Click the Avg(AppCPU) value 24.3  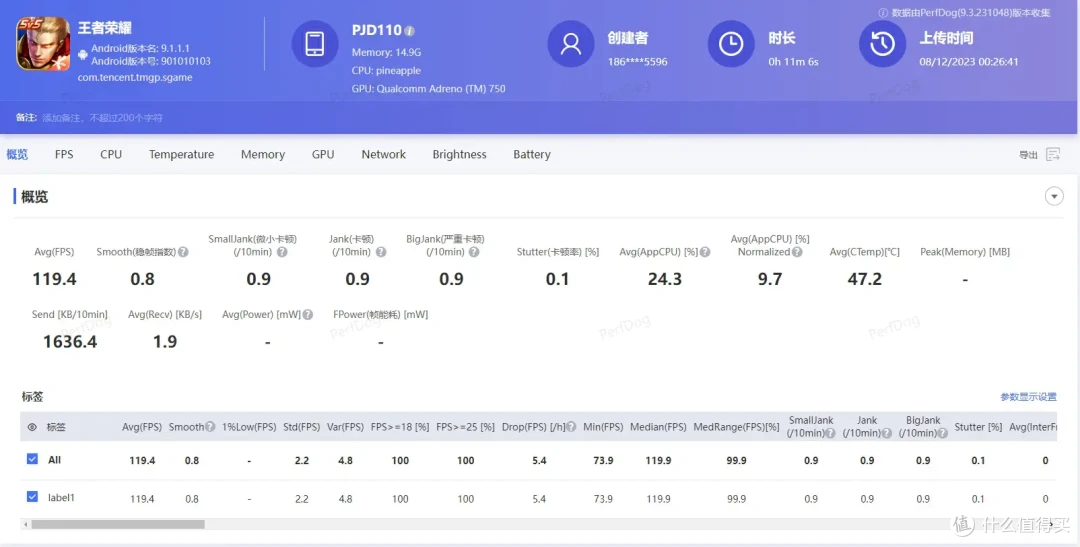tap(665, 279)
